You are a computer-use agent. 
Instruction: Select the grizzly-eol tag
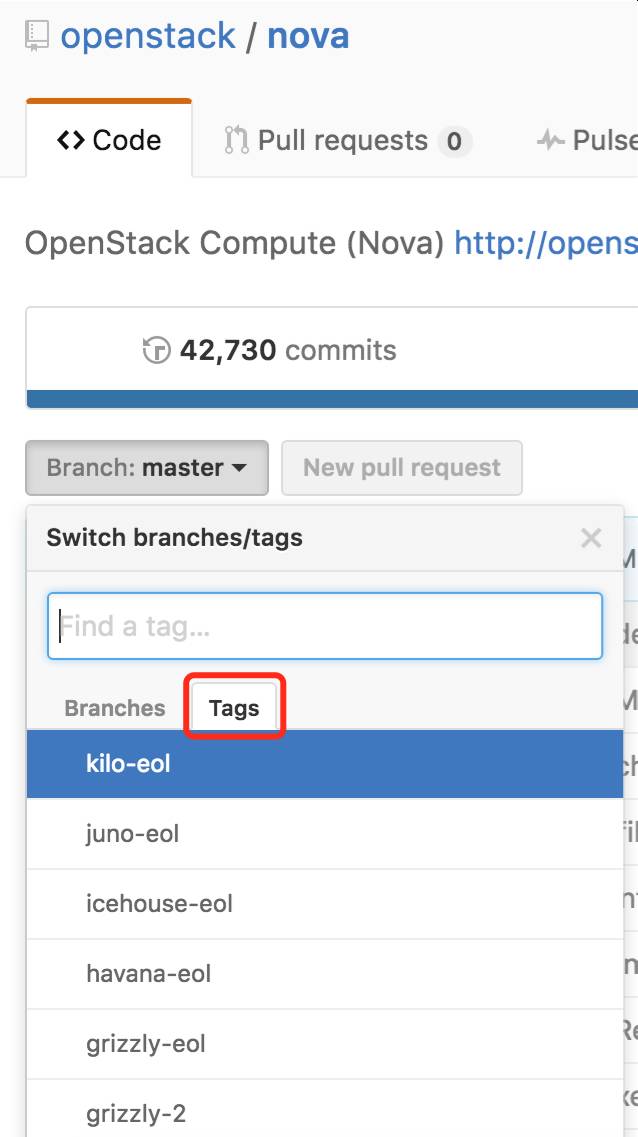(325, 1043)
